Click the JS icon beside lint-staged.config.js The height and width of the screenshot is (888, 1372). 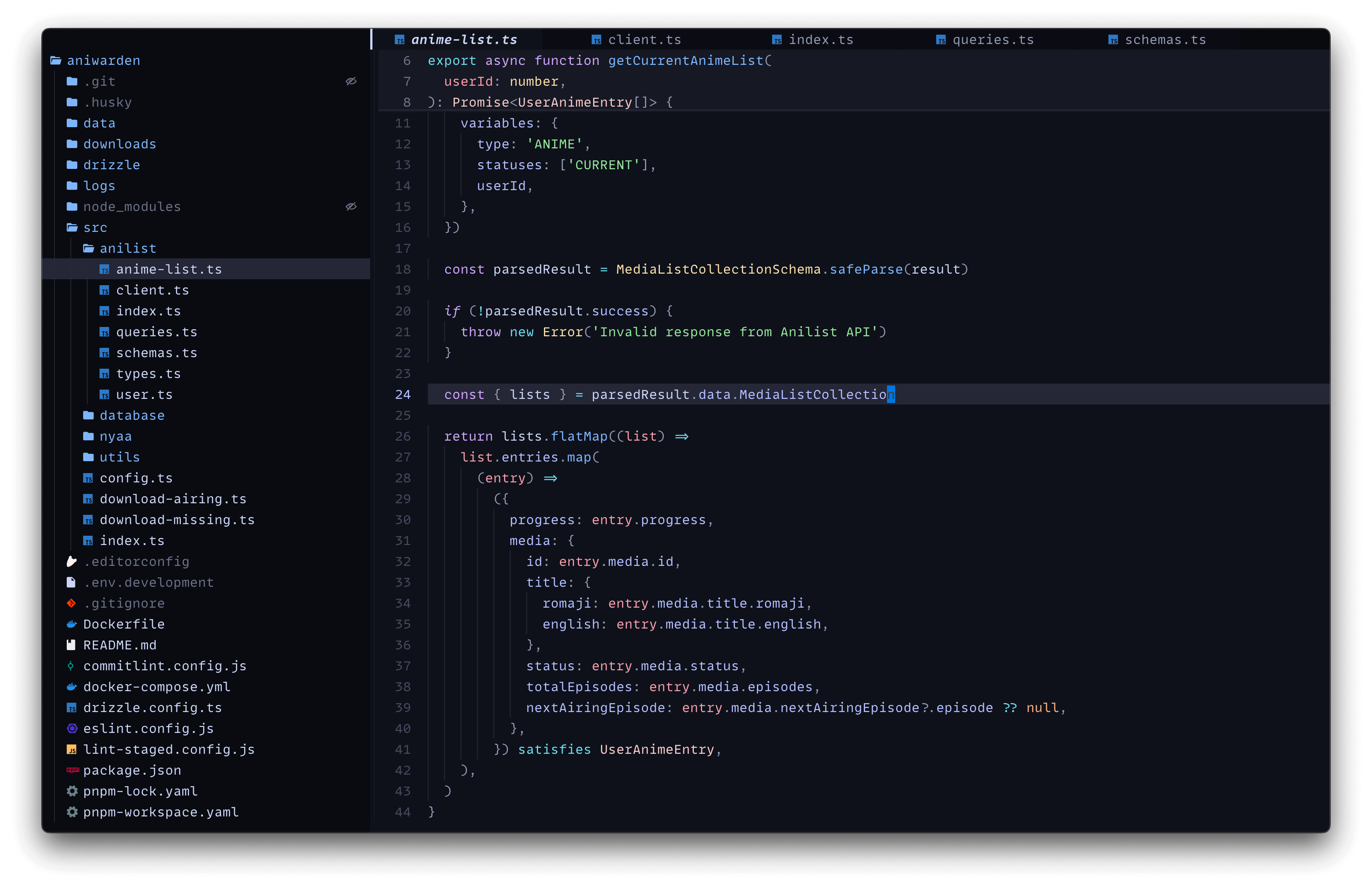coord(72,750)
